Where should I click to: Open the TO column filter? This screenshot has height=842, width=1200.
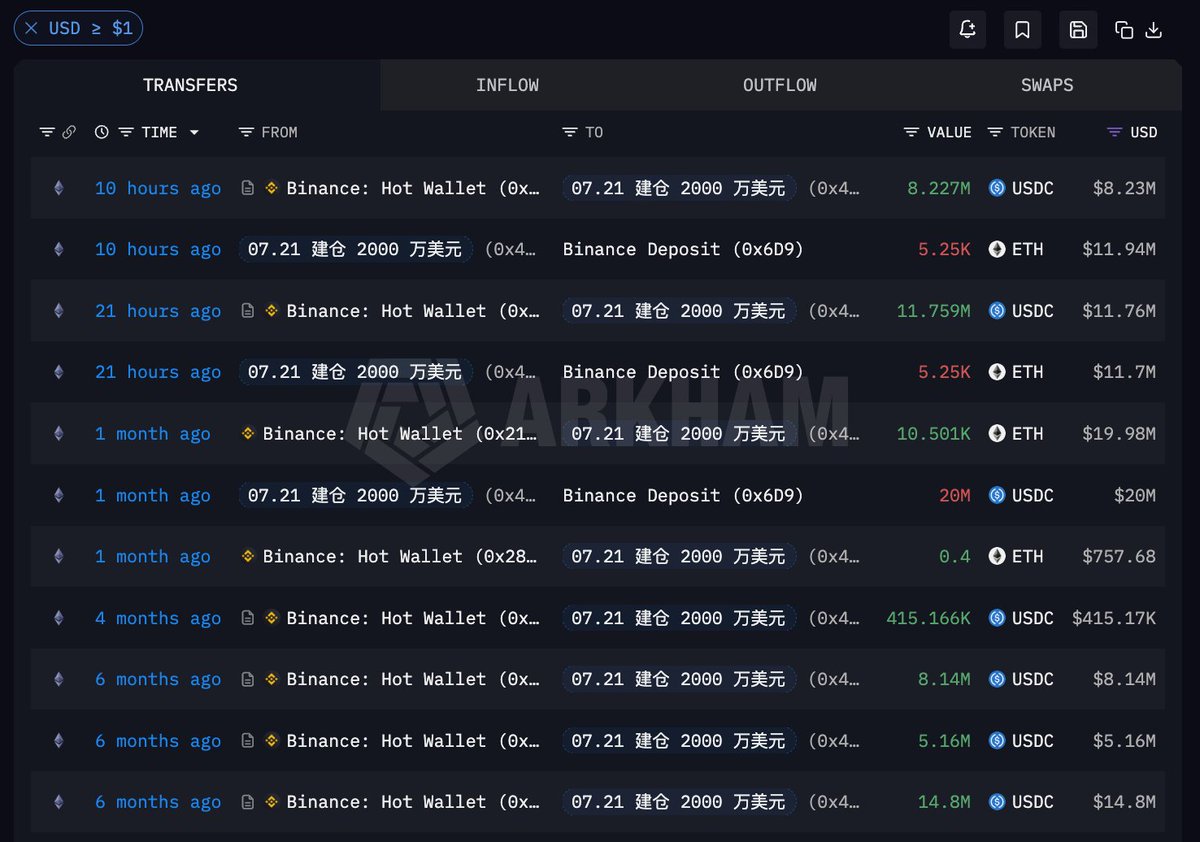pos(570,132)
